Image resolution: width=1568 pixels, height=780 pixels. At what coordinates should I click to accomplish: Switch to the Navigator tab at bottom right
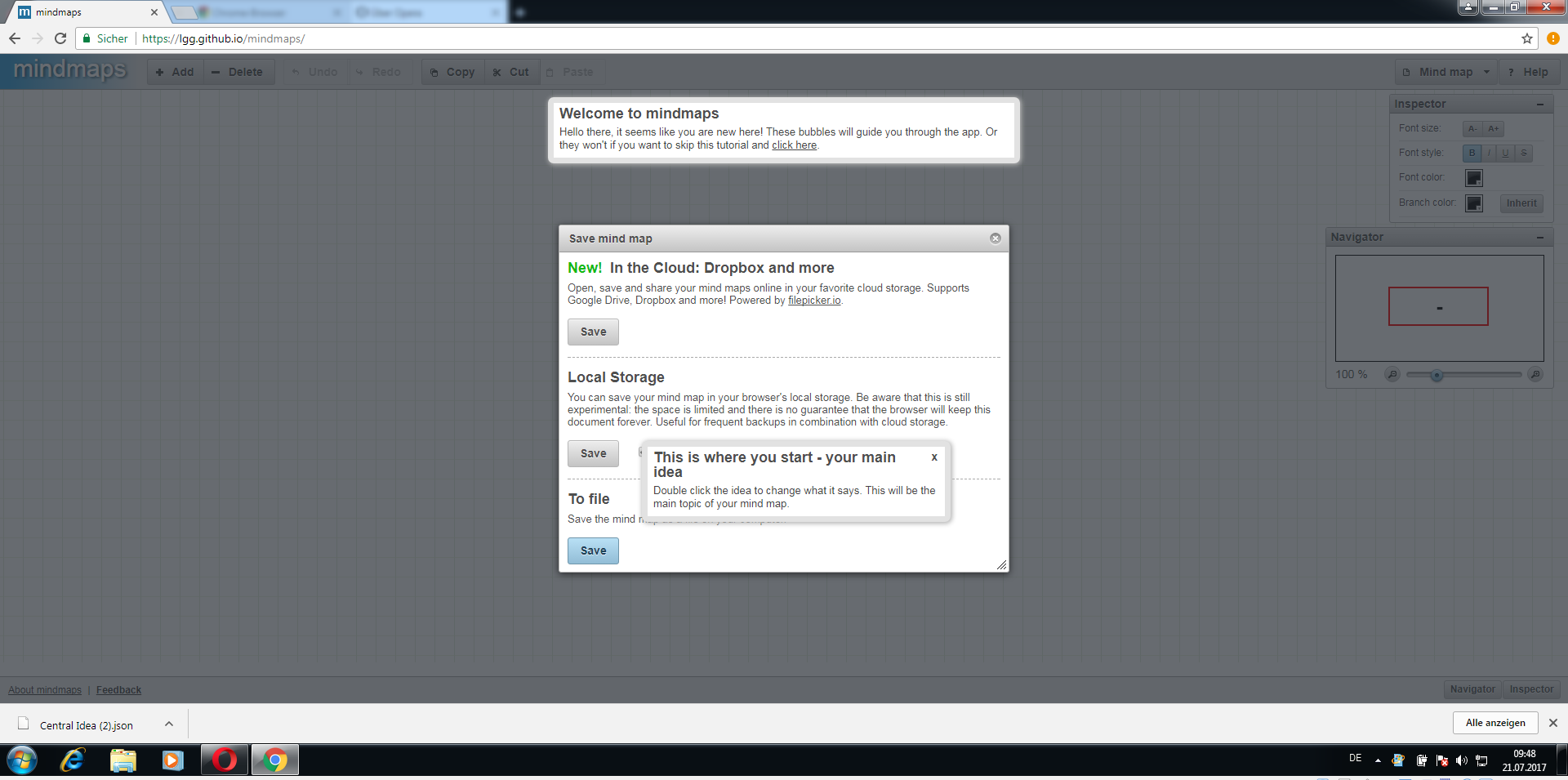(x=1472, y=689)
